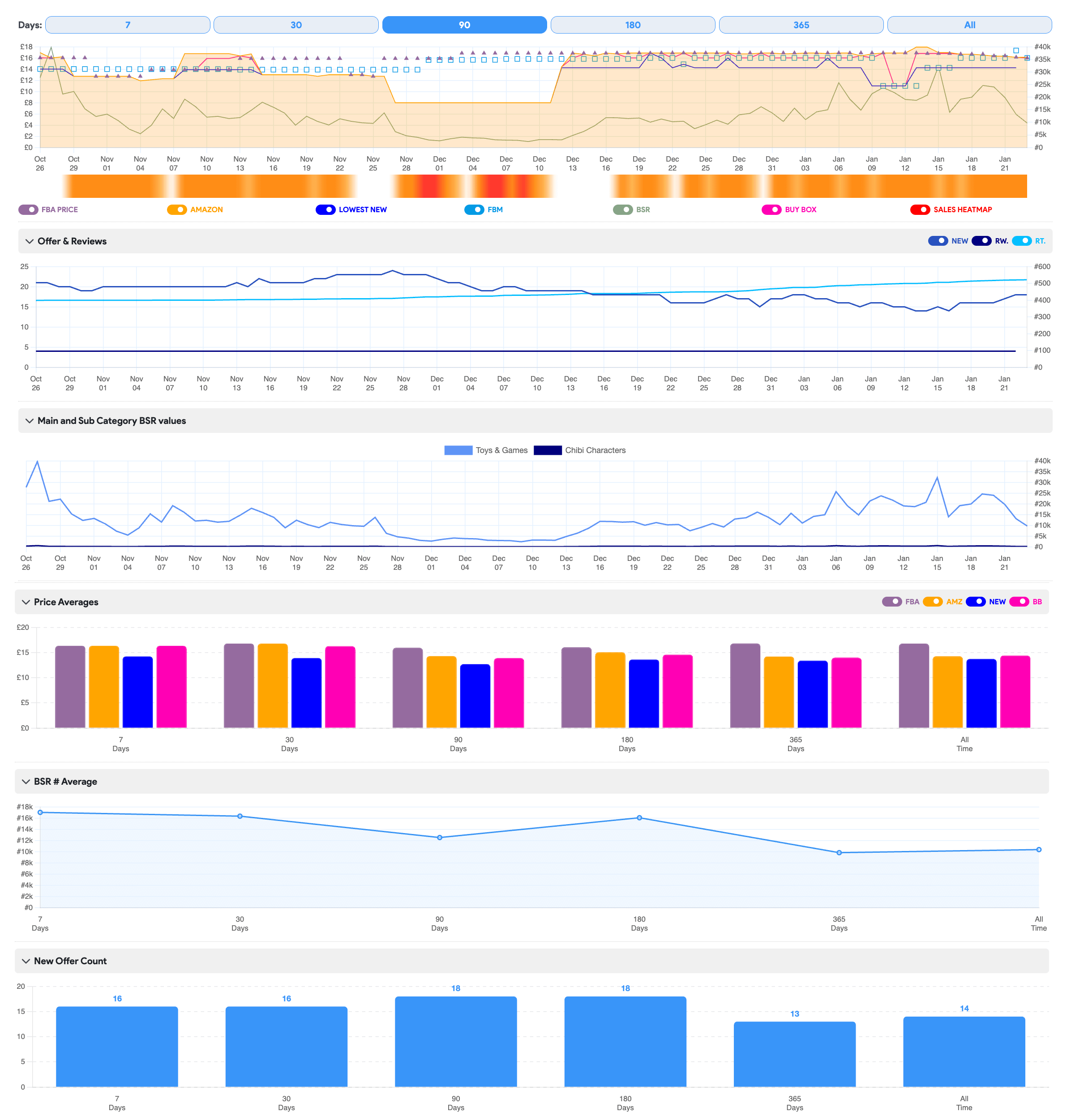
Task: Select the All days range button
Action: coord(969,25)
